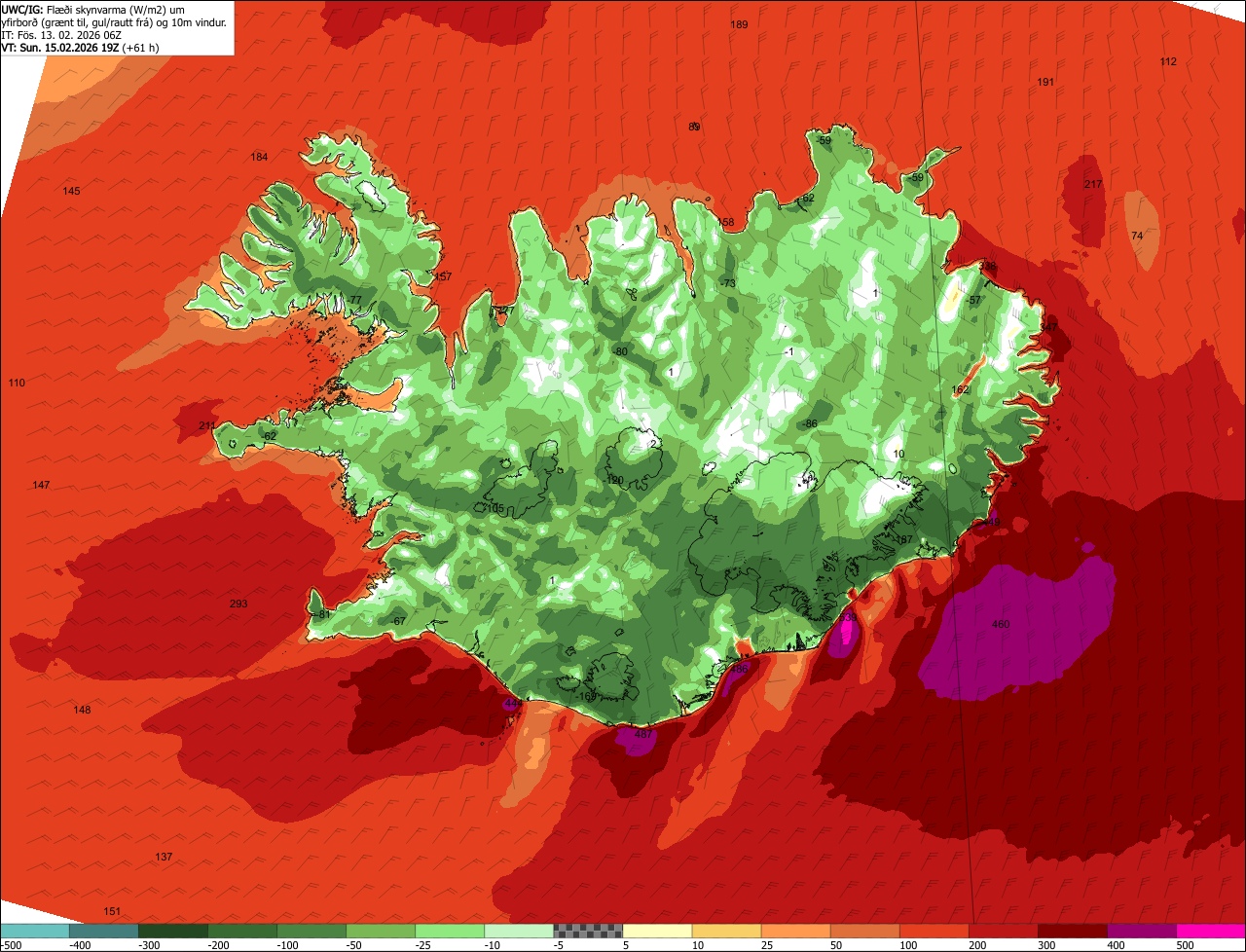Click the value -80 in the northern interior
The width and height of the screenshot is (1246, 952).
620,351
